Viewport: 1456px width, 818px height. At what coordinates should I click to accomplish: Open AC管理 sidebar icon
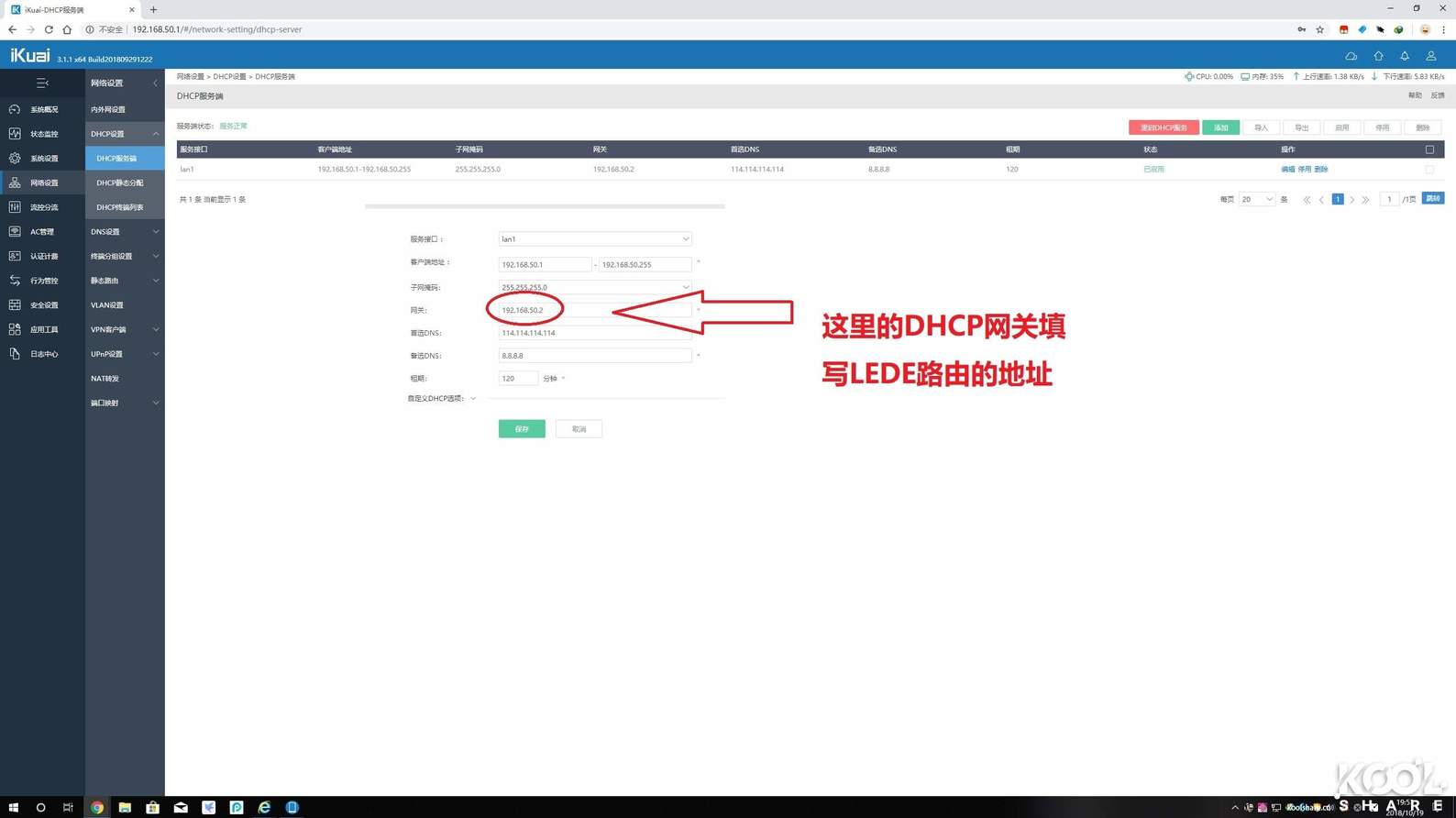(x=15, y=231)
